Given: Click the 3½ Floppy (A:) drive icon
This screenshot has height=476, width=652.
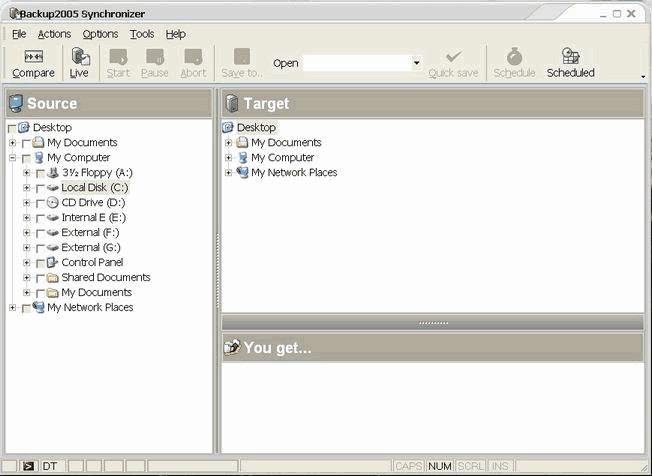Looking at the screenshot, I should [53, 173].
